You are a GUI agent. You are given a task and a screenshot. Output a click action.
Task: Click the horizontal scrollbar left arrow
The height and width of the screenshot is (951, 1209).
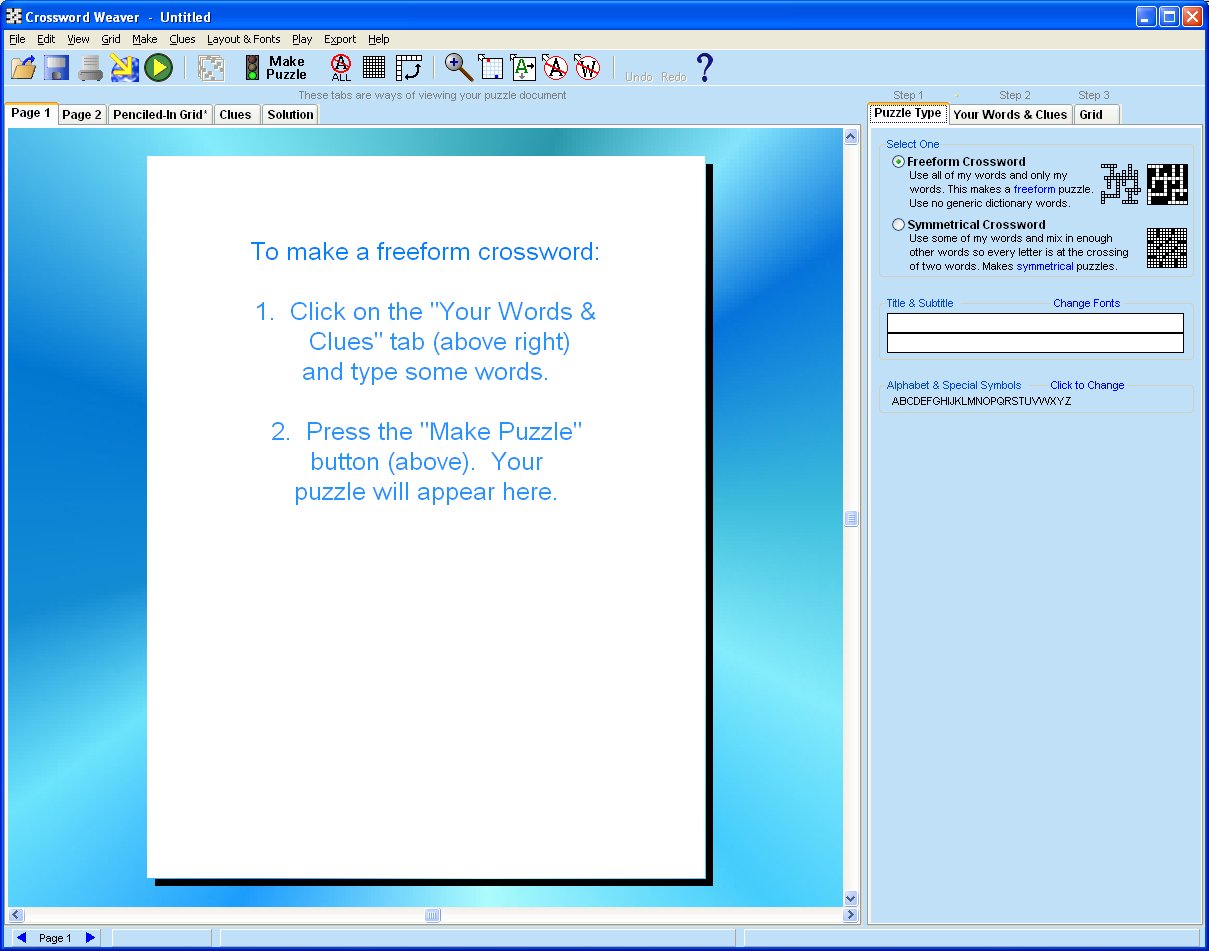pyautogui.click(x=16, y=915)
